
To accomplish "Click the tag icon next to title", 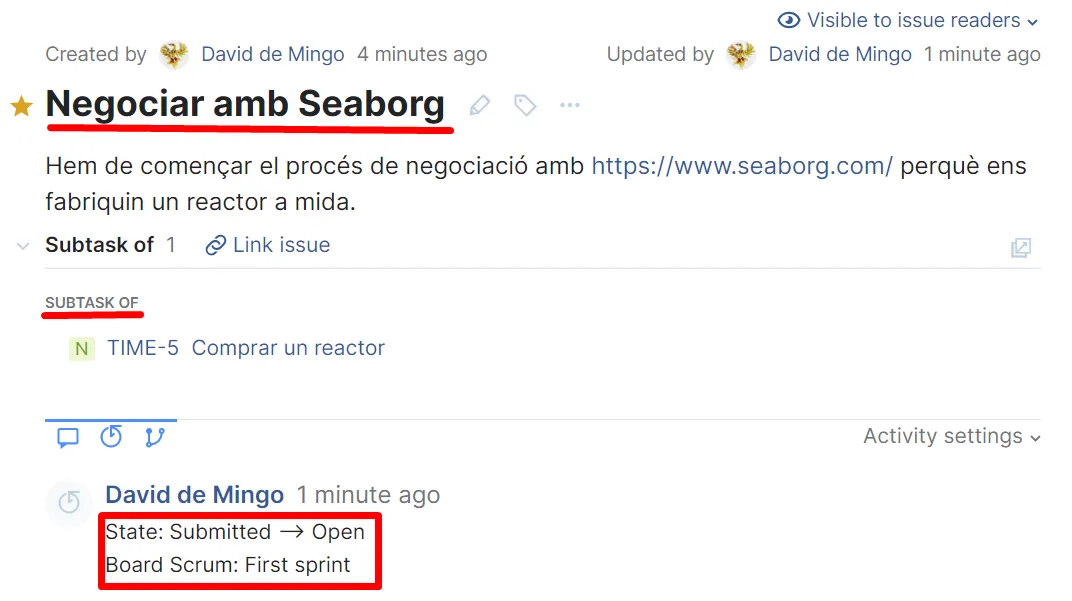I will pyautogui.click(x=525, y=105).
